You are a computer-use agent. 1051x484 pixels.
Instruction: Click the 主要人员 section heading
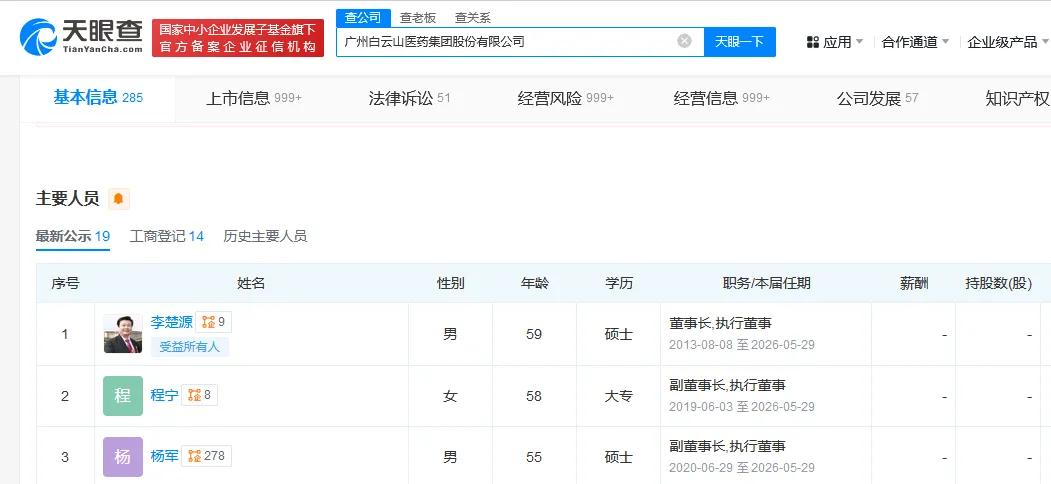[x=67, y=198]
